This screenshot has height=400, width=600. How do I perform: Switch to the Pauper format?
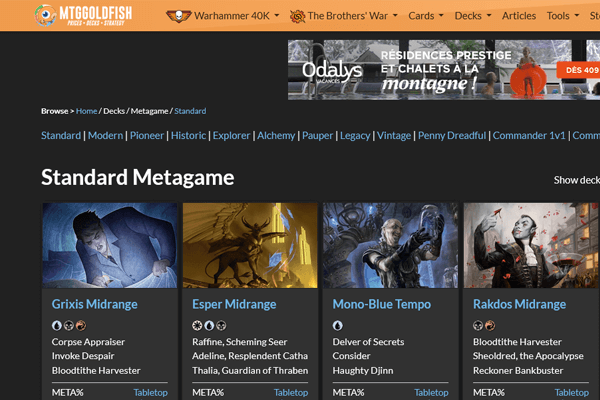coord(318,136)
